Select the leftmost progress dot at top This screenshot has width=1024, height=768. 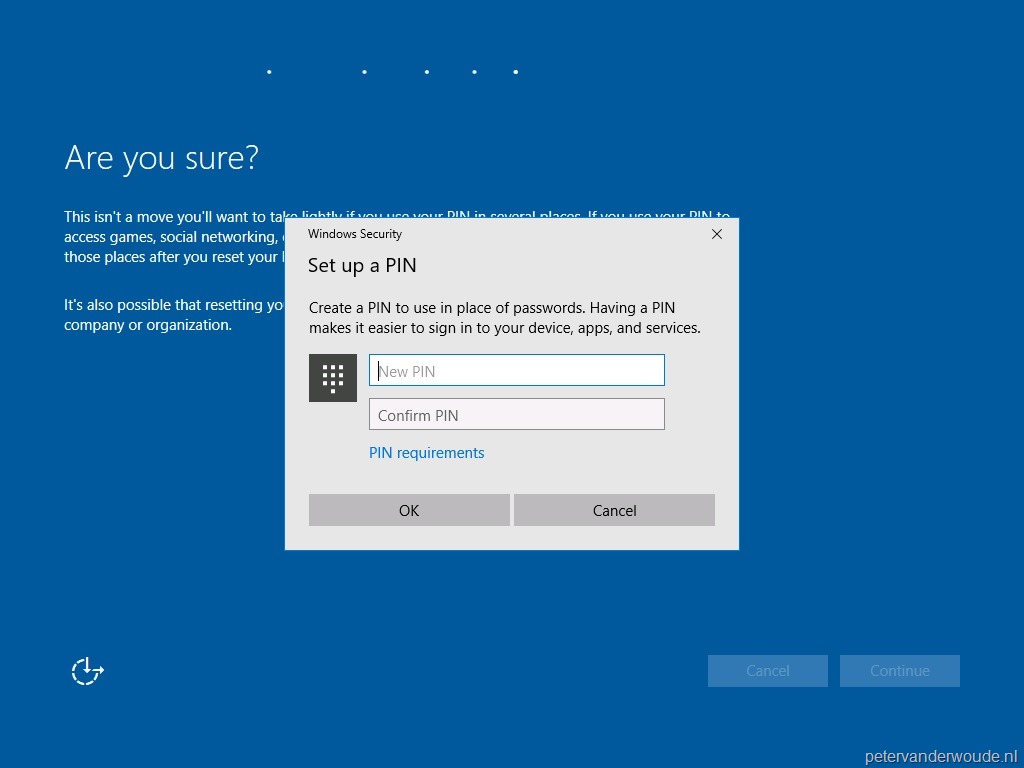click(x=268, y=71)
